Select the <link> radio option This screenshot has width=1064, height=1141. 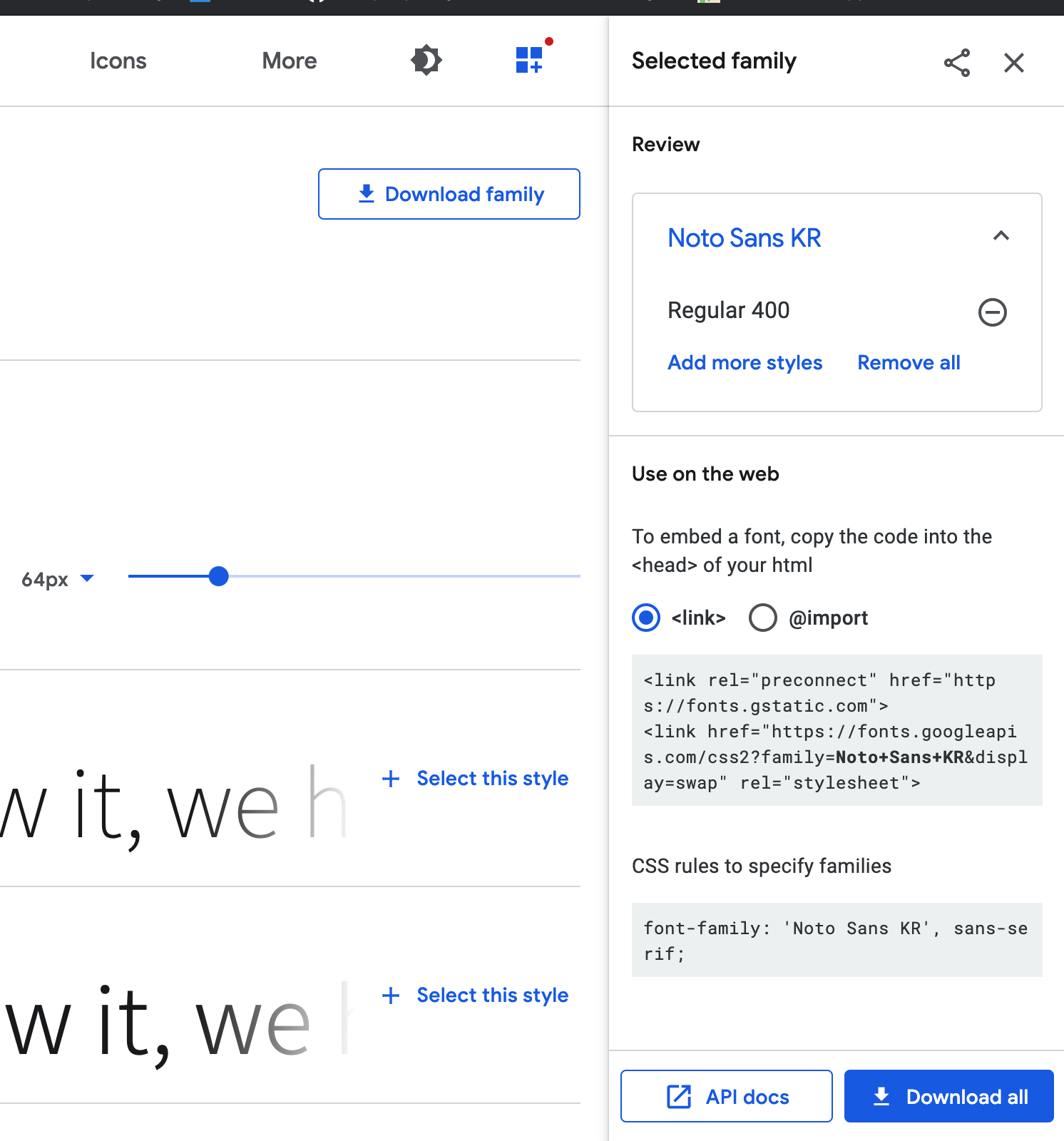[x=646, y=618]
